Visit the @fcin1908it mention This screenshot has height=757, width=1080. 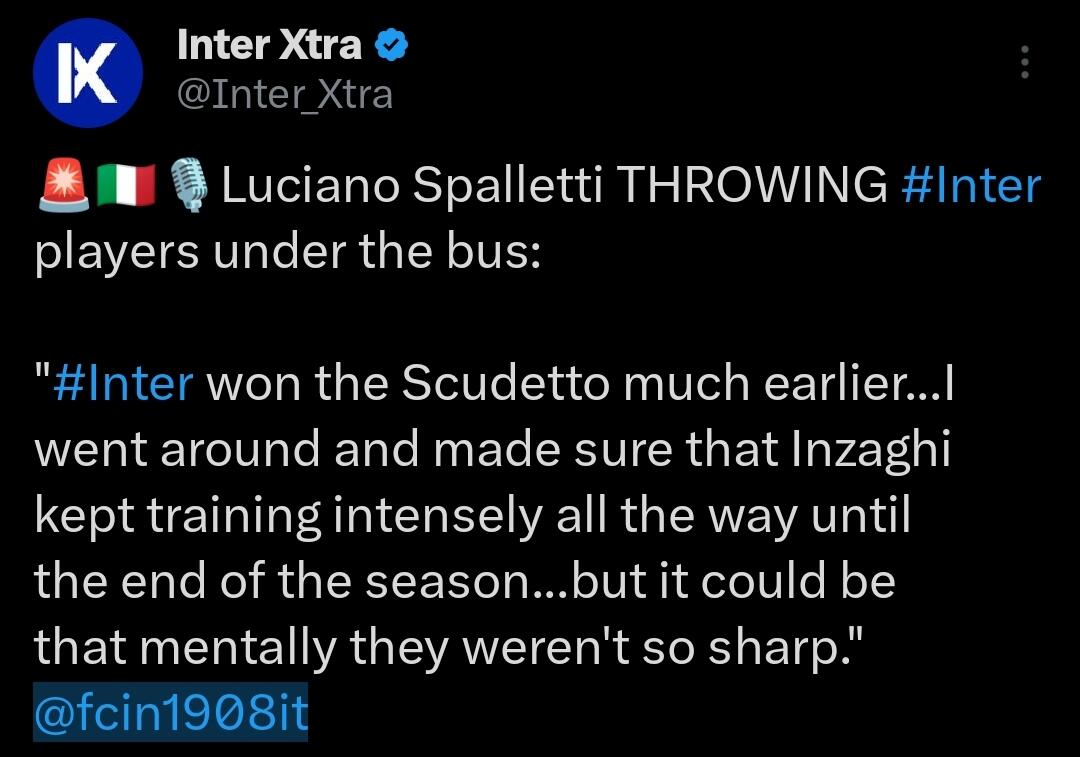click(x=171, y=716)
